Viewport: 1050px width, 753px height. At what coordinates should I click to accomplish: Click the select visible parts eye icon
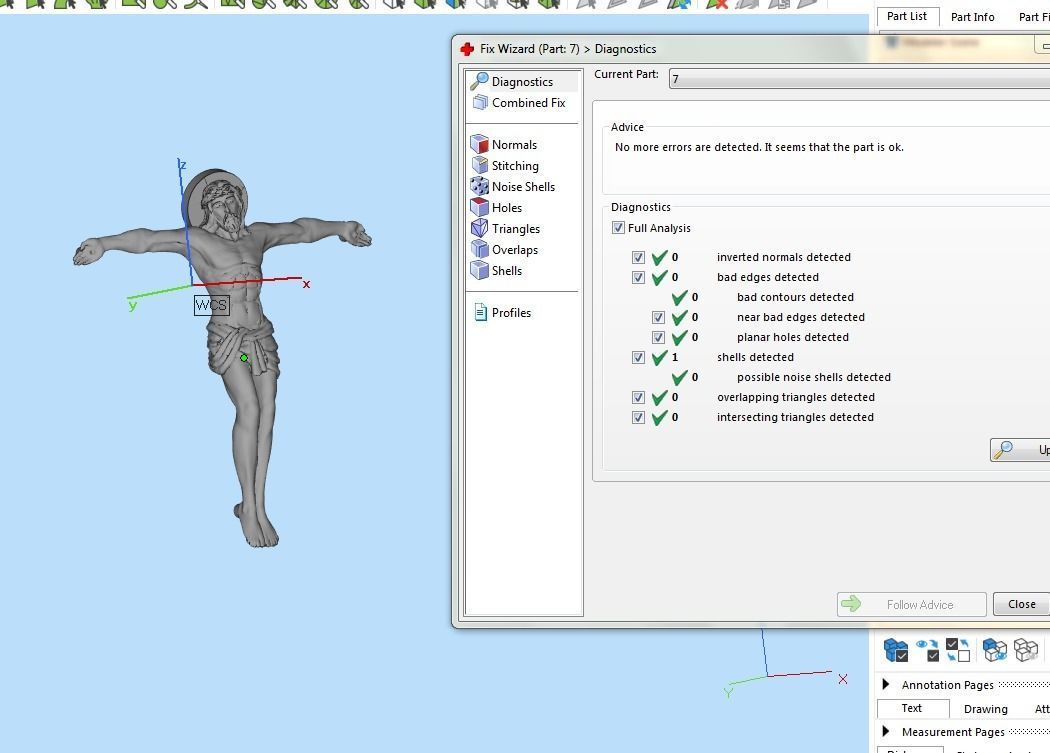(928, 650)
